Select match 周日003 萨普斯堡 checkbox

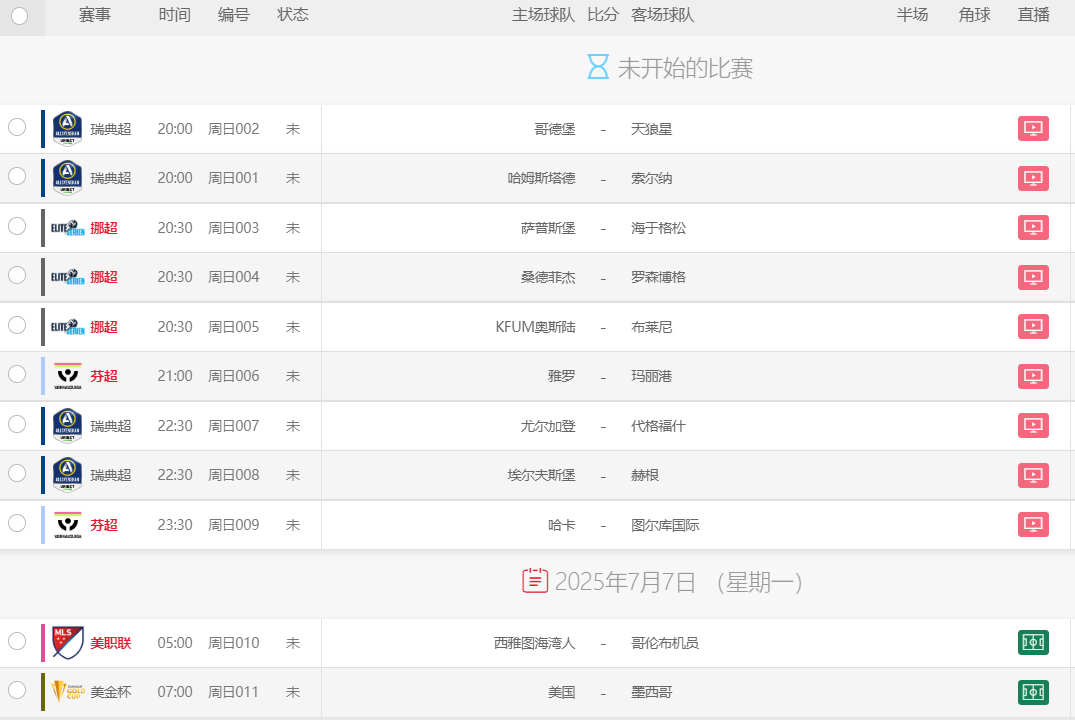(17, 226)
